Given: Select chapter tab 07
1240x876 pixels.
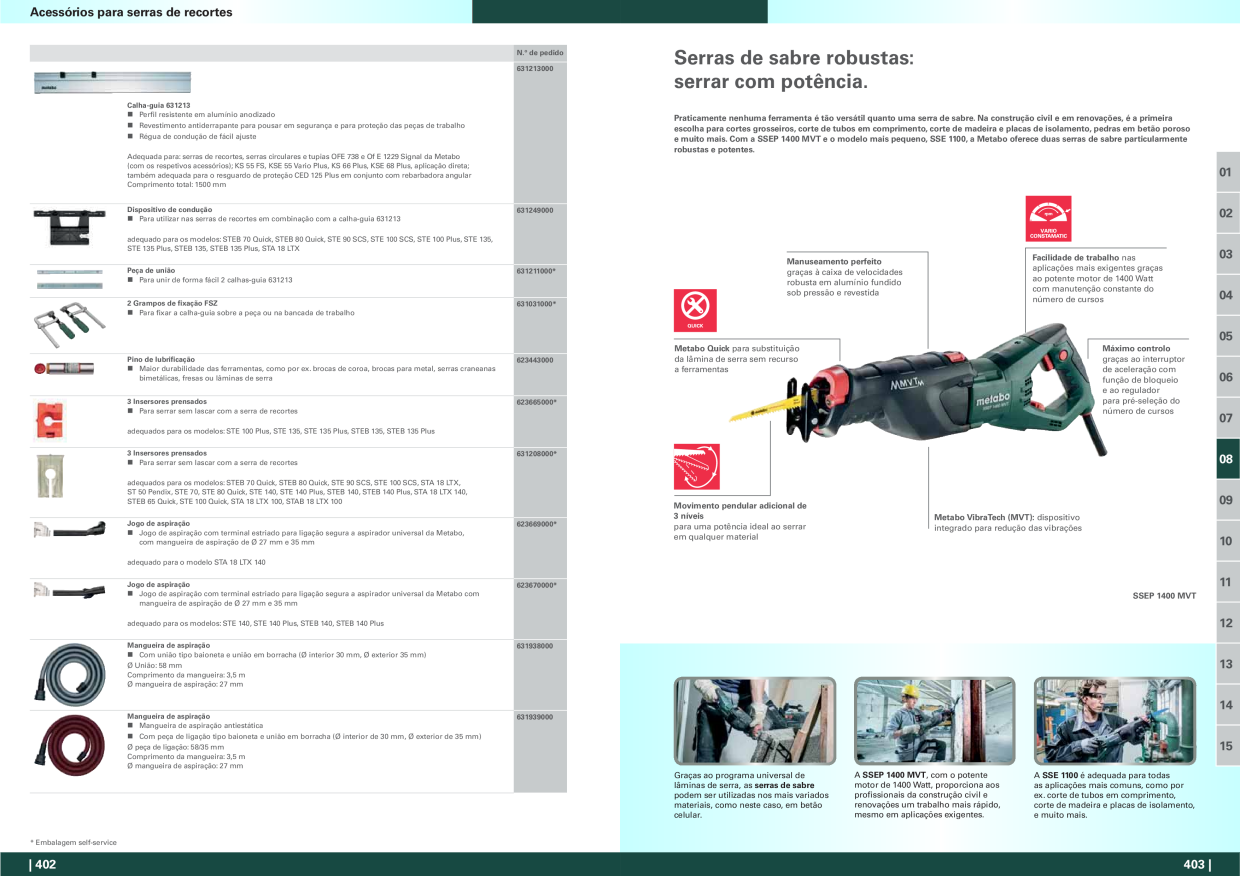Looking at the screenshot, I should pos(1227,418).
